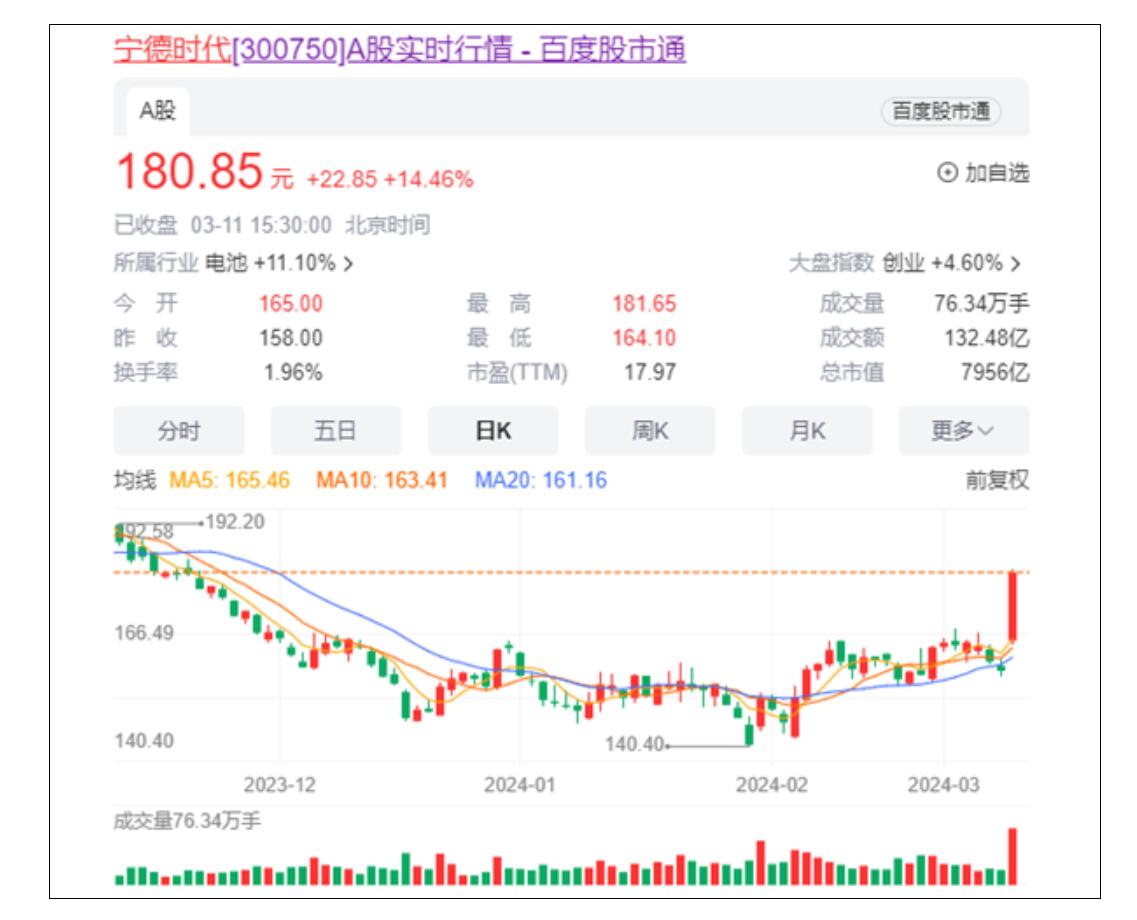1137x920 pixels.
Task: Click the current price 180.85
Action: [x=189, y=172]
